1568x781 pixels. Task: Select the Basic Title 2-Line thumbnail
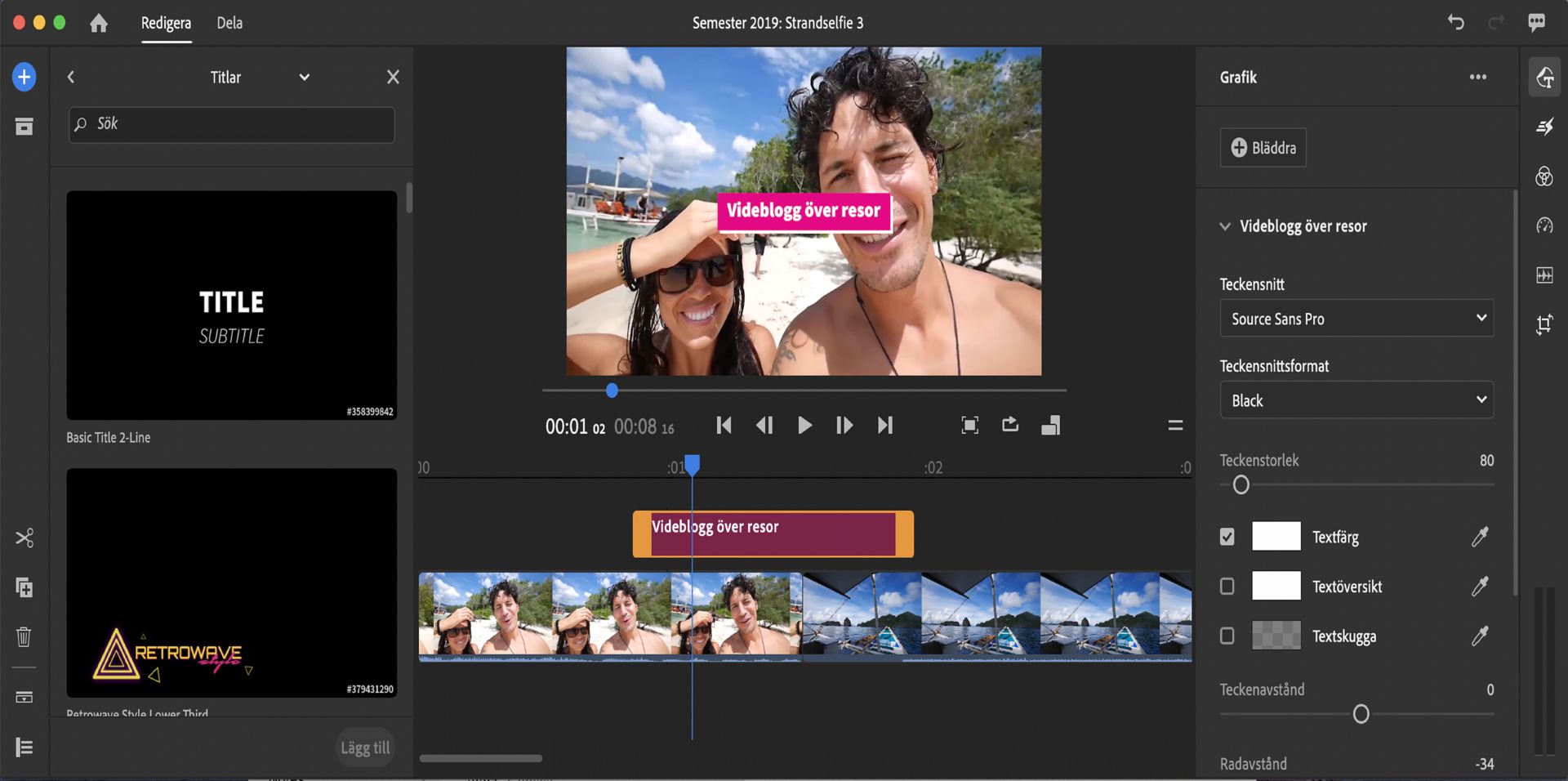pos(232,306)
